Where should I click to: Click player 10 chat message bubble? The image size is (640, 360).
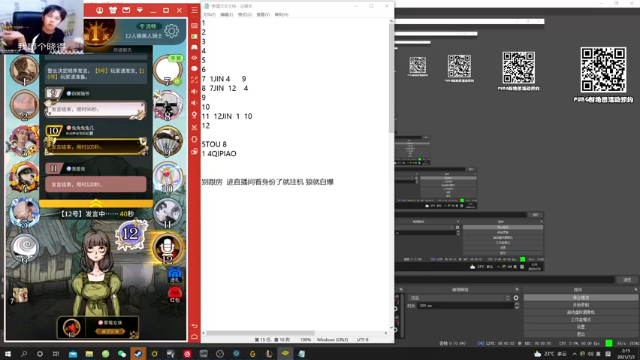coord(96,147)
